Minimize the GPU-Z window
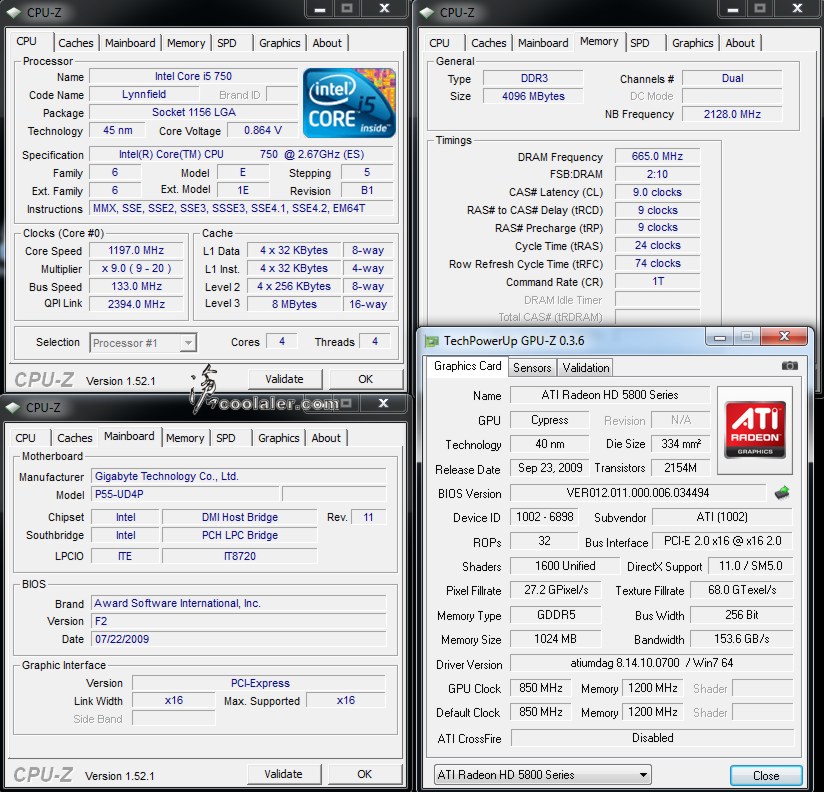This screenshot has width=824, height=792. click(x=720, y=337)
